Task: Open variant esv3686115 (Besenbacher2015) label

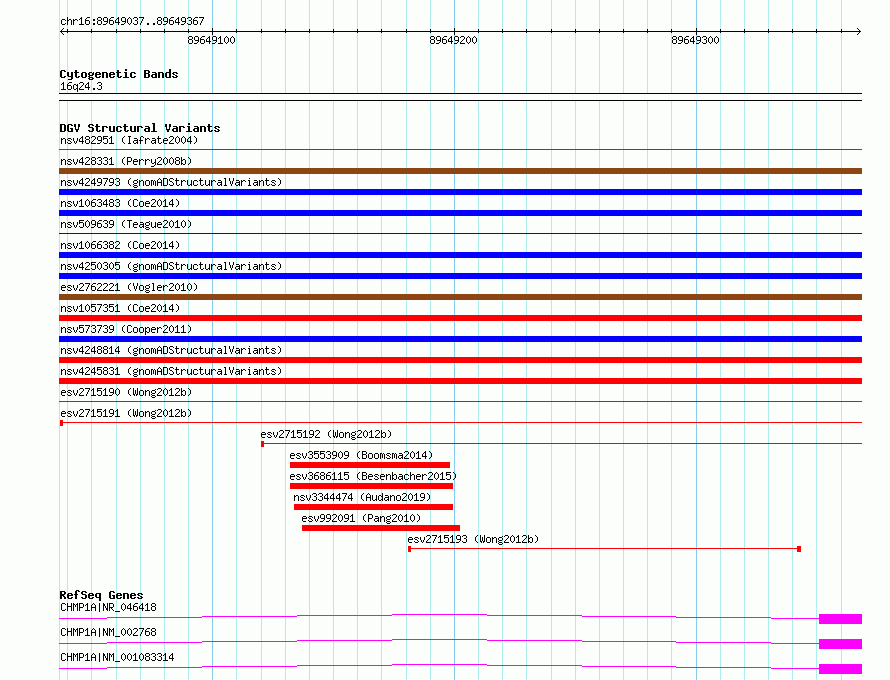Action: (x=373, y=476)
